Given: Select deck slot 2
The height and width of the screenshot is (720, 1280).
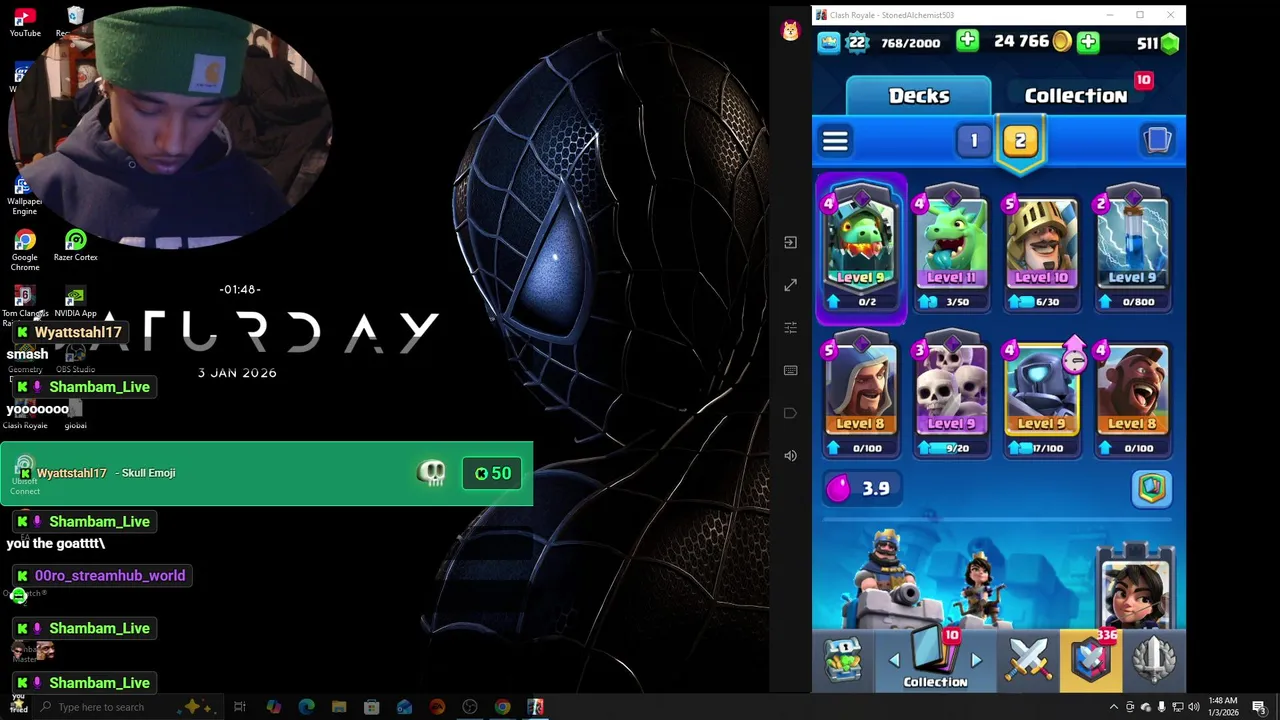Looking at the screenshot, I should [x=1020, y=142].
